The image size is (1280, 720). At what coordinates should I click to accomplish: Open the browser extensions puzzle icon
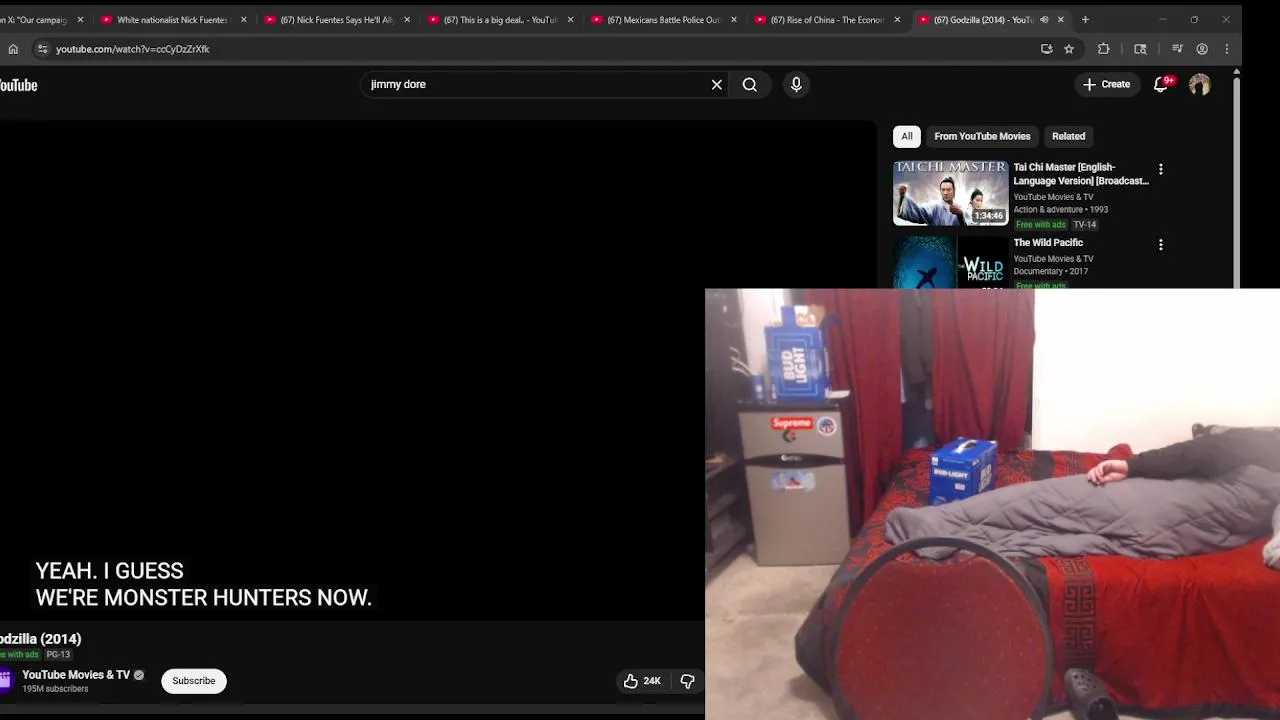tap(1104, 49)
